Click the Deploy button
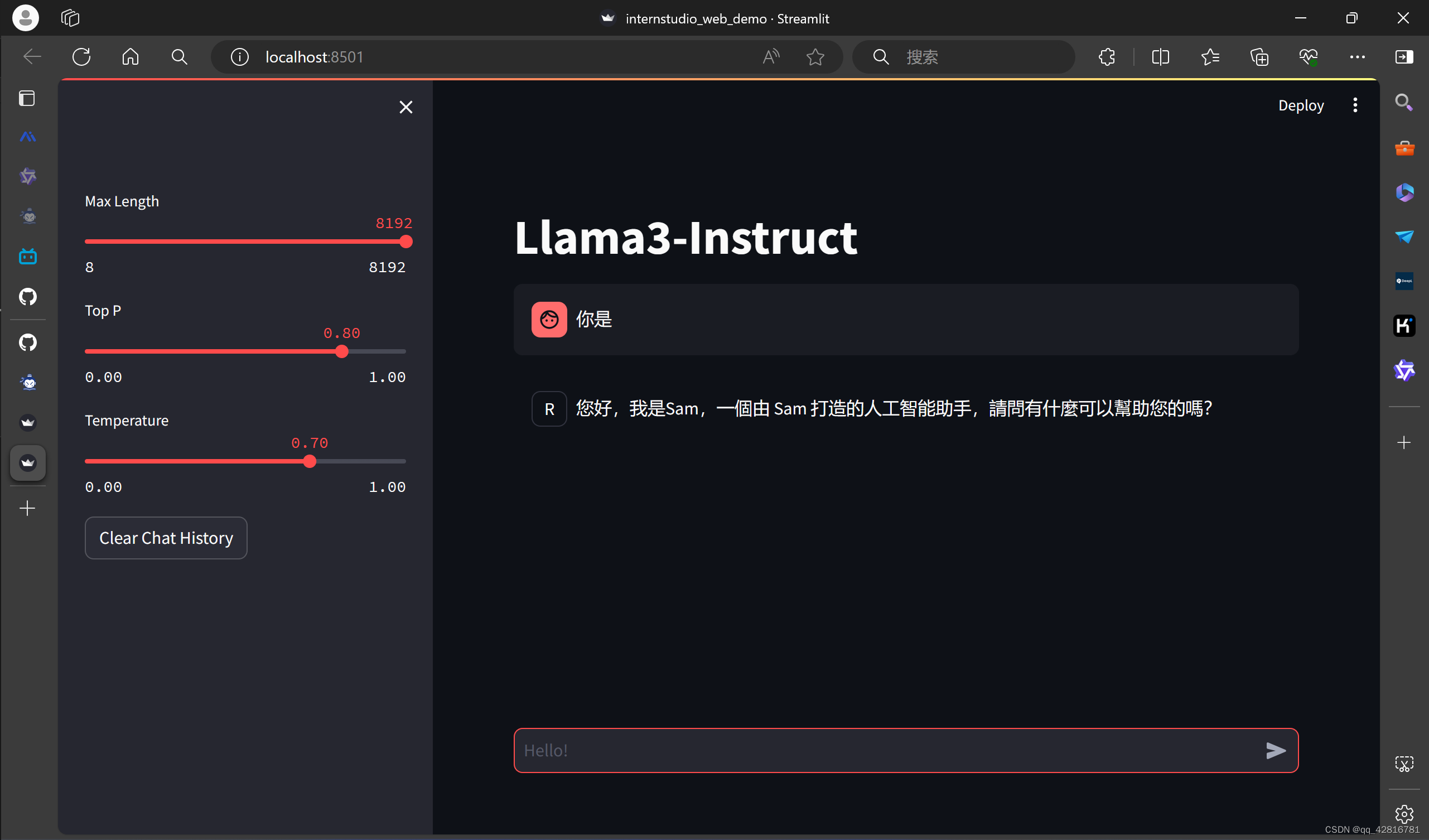Viewport: 1429px width, 840px height. tap(1301, 105)
